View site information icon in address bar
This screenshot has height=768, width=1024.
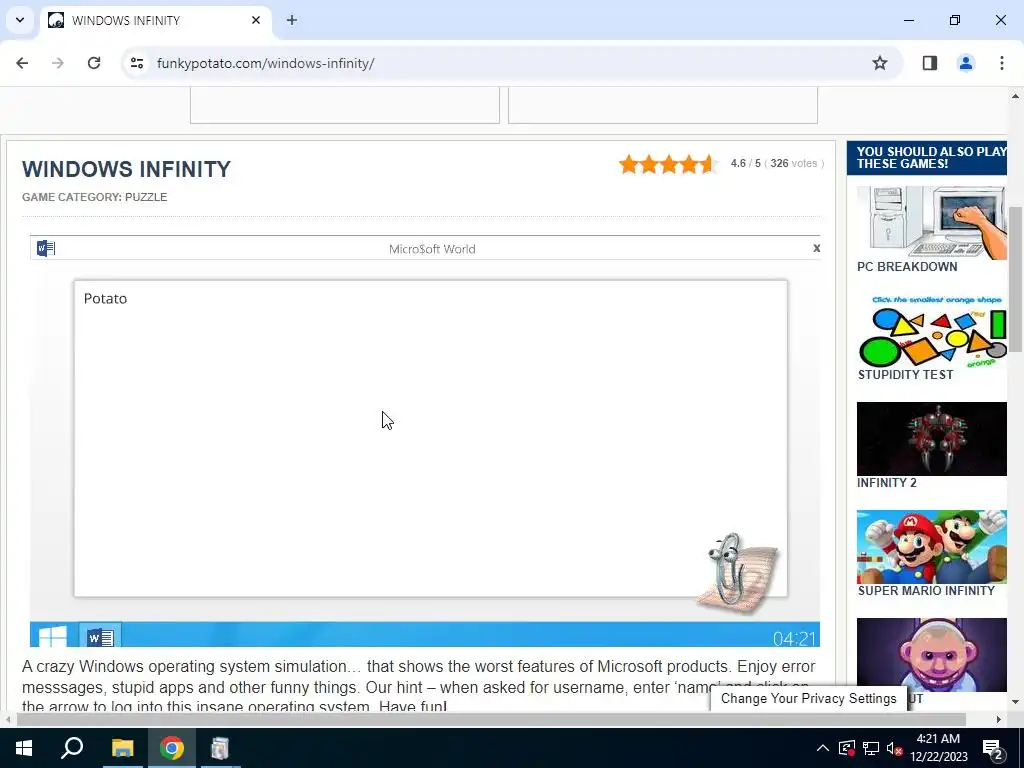coord(136,63)
